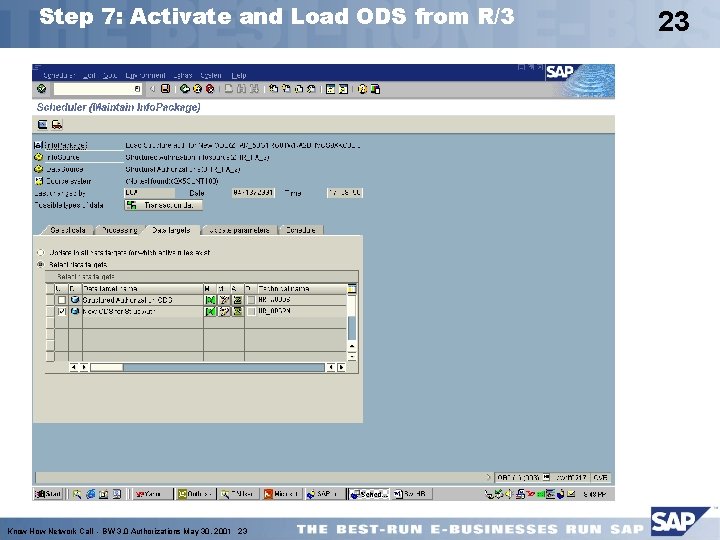Select Update in all data targets radio button
Image resolution: width=720 pixels, height=540 pixels.
[40, 253]
